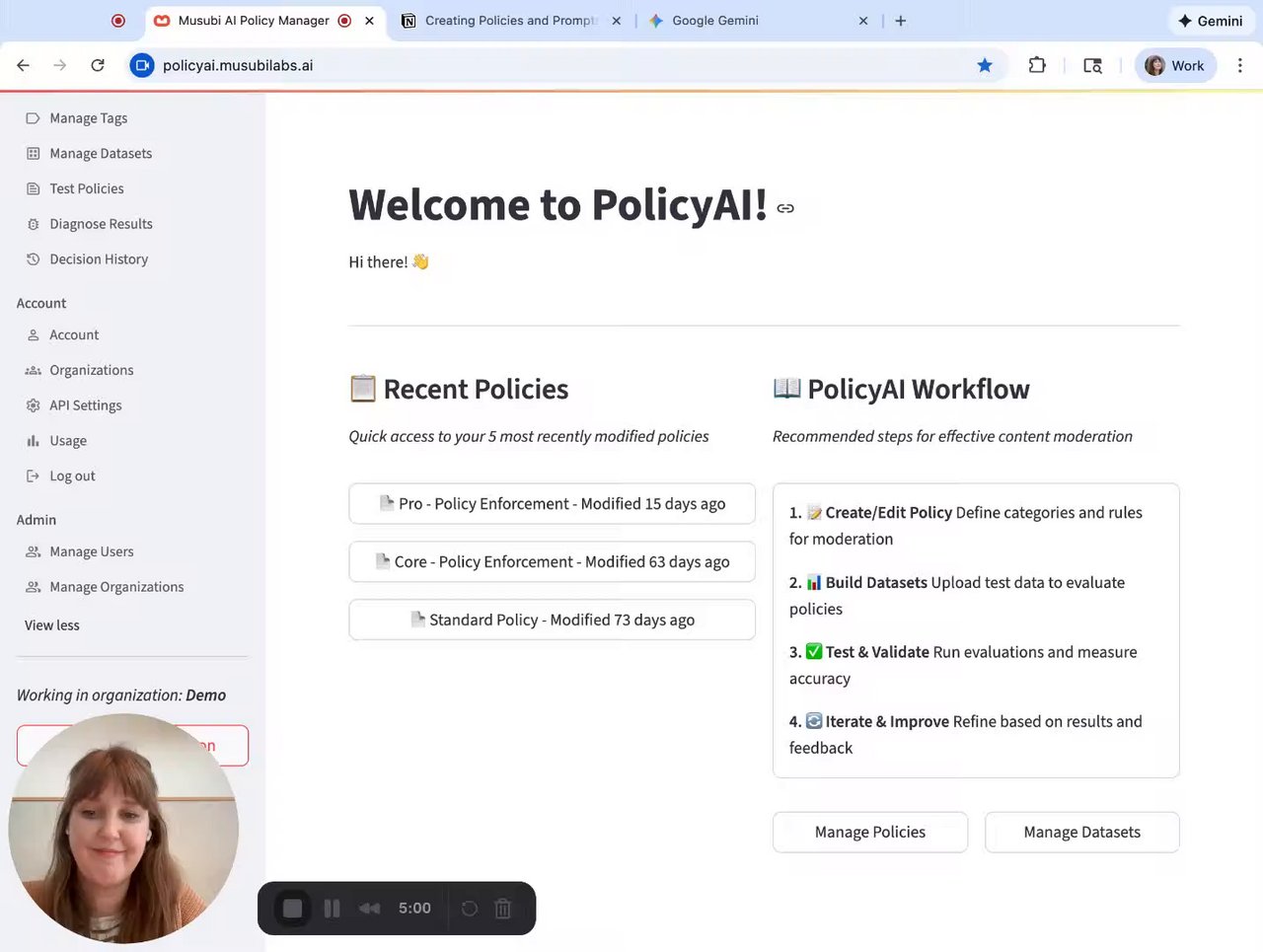Click the recording camera icon in address bar
The image size is (1263, 952).
click(142, 65)
